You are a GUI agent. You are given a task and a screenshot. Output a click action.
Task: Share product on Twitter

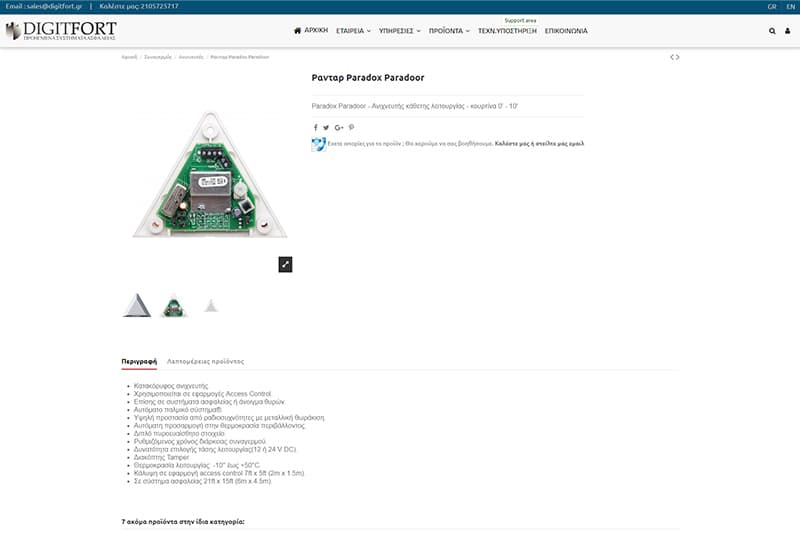tap(326, 128)
